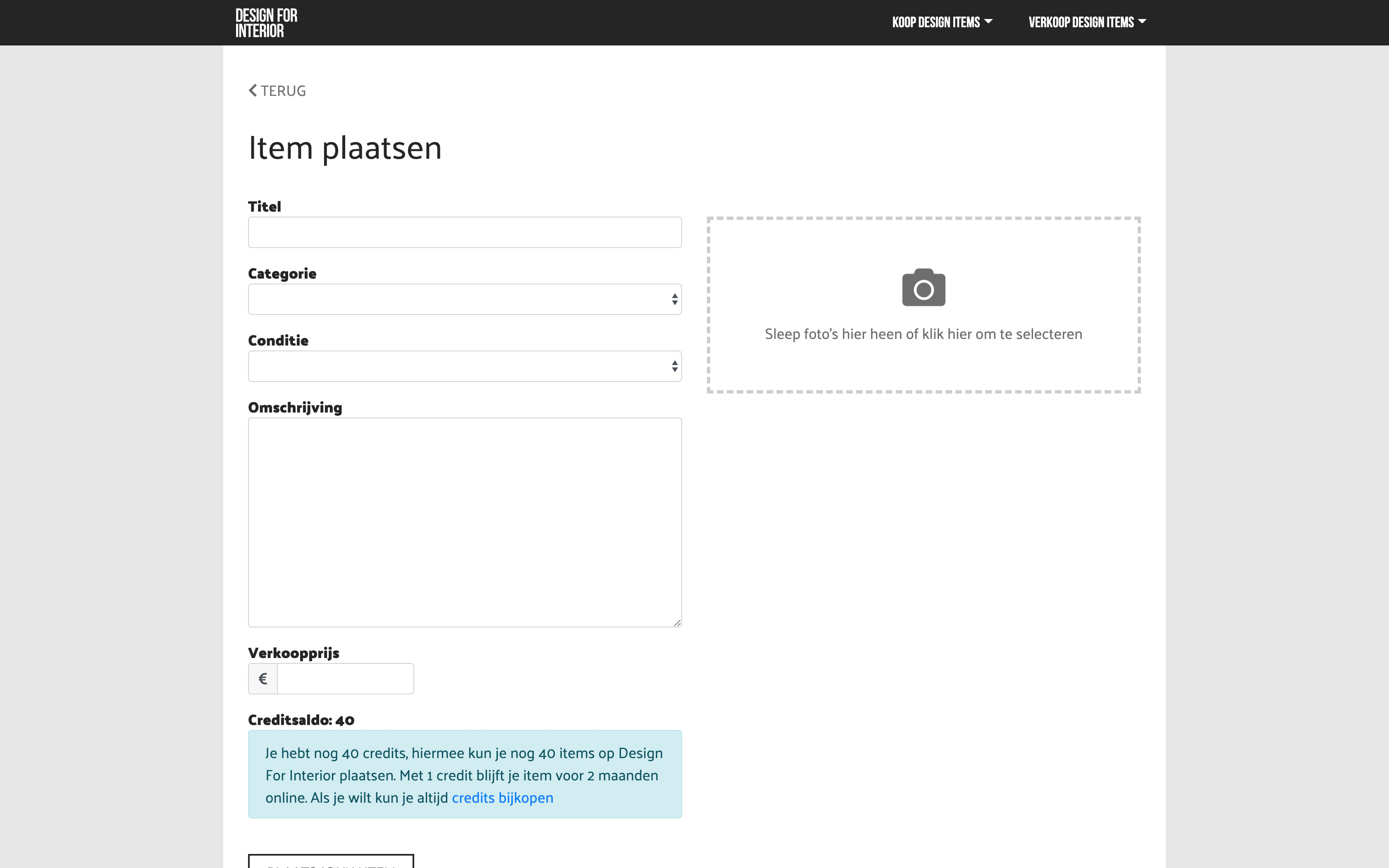Click the back chevron beside Terug
The width and height of the screenshot is (1389, 868).
(x=253, y=91)
